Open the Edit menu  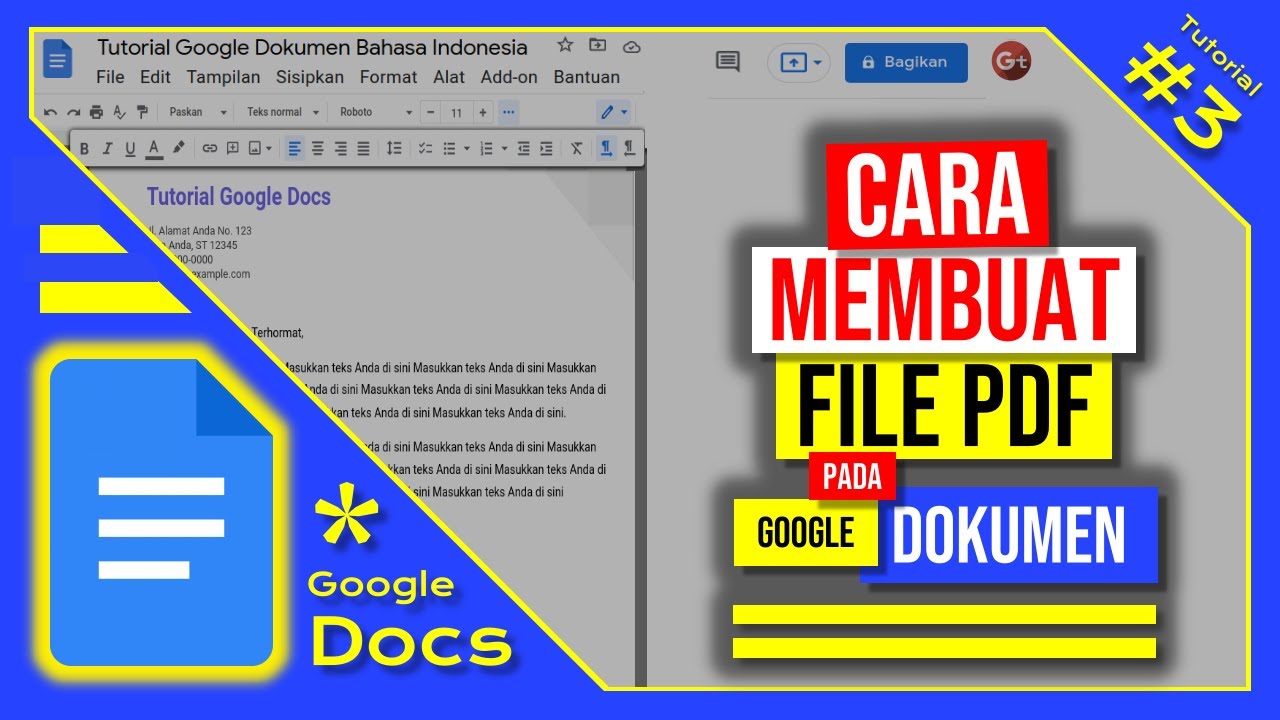(x=155, y=77)
